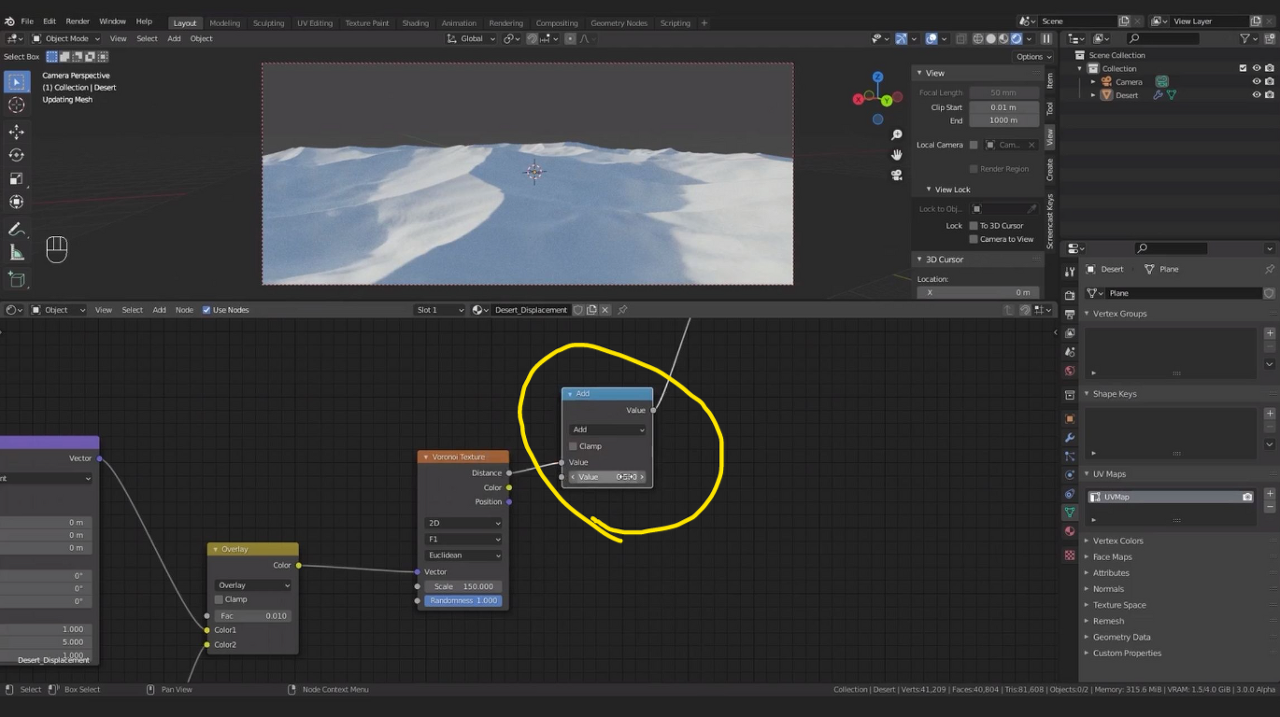This screenshot has height=717, width=1280.
Task: Select the Add Cube tool
Action: (x=17, y=279)
